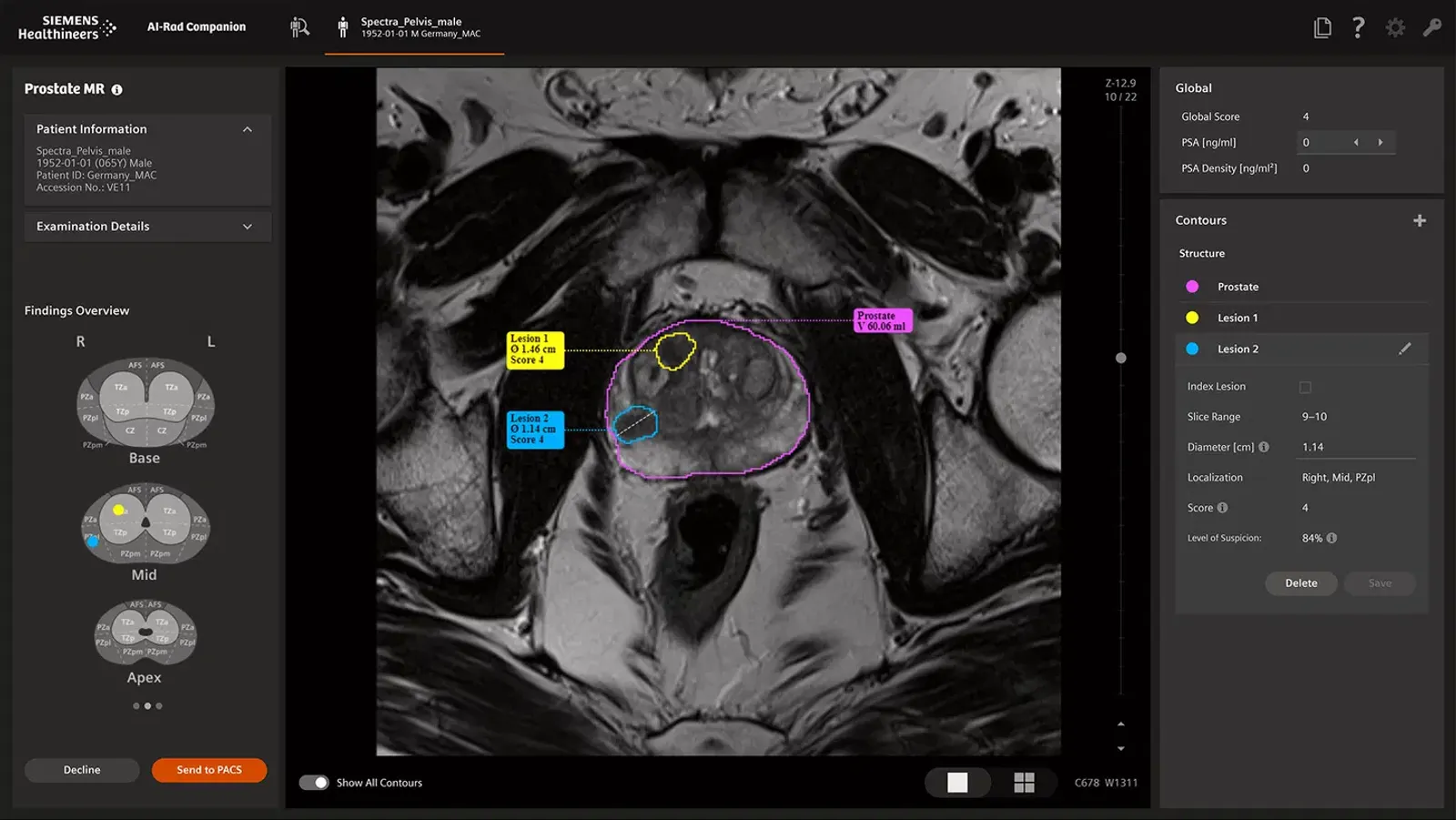1456x820 pixels.
Task: Increase PSA value with right arrow
Action: tap(1380, 142)
